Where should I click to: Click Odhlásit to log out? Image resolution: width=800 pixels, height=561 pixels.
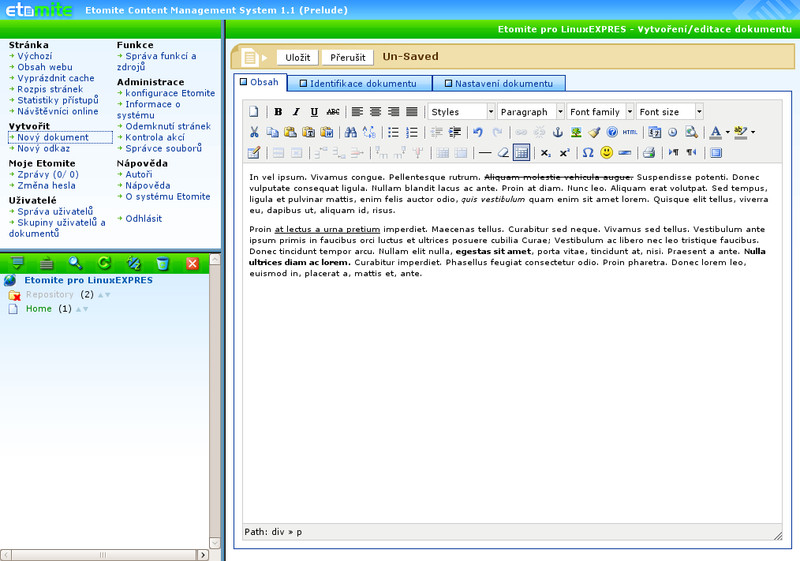143,218
